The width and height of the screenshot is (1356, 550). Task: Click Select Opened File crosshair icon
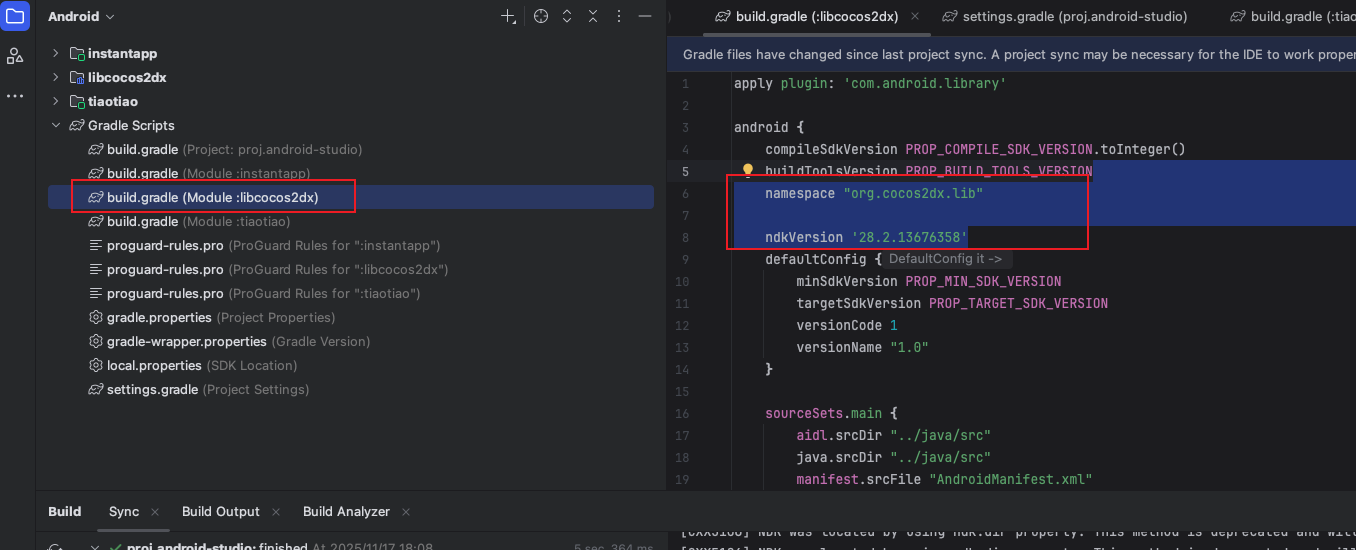(541, 17)
